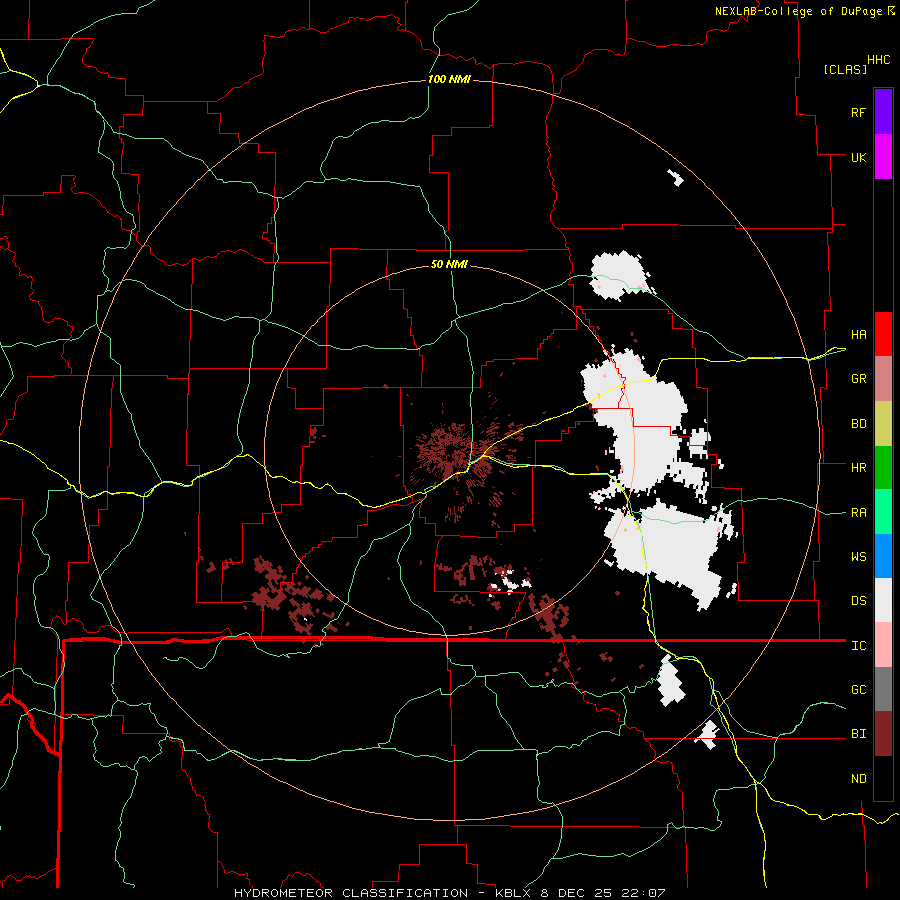Image resolution: width=900 pixels, height=900 pixels.
Task: Click the HR legend label
Action: [x=858, y=468]
